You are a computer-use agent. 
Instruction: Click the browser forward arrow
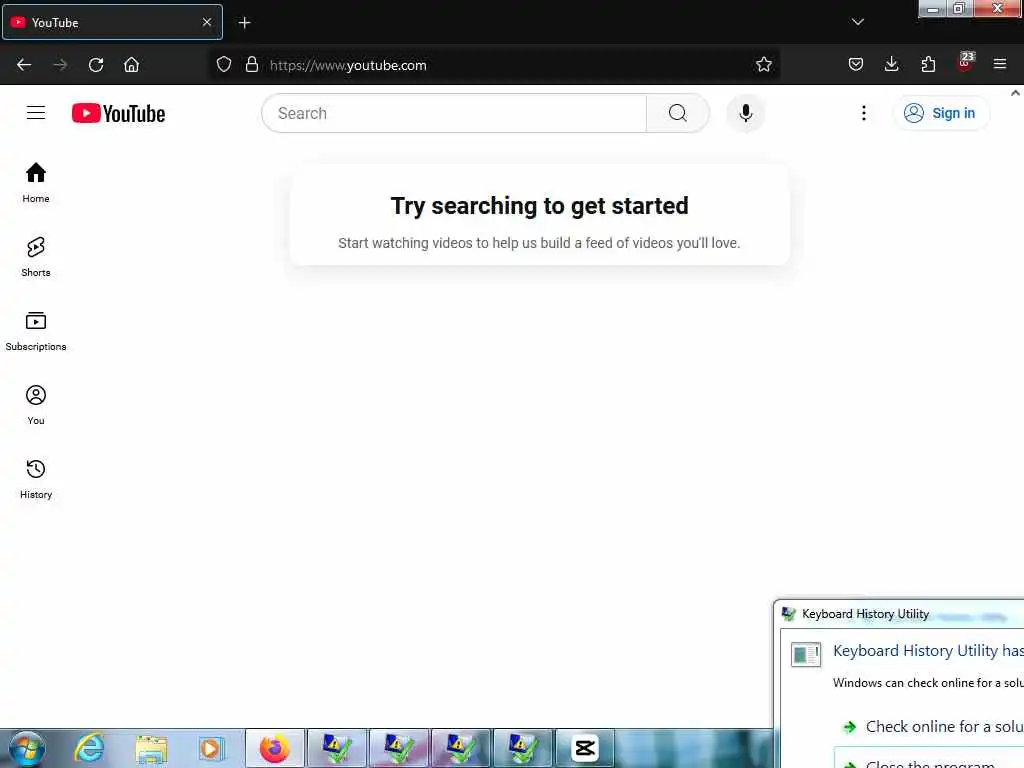(x=60, y=65)
